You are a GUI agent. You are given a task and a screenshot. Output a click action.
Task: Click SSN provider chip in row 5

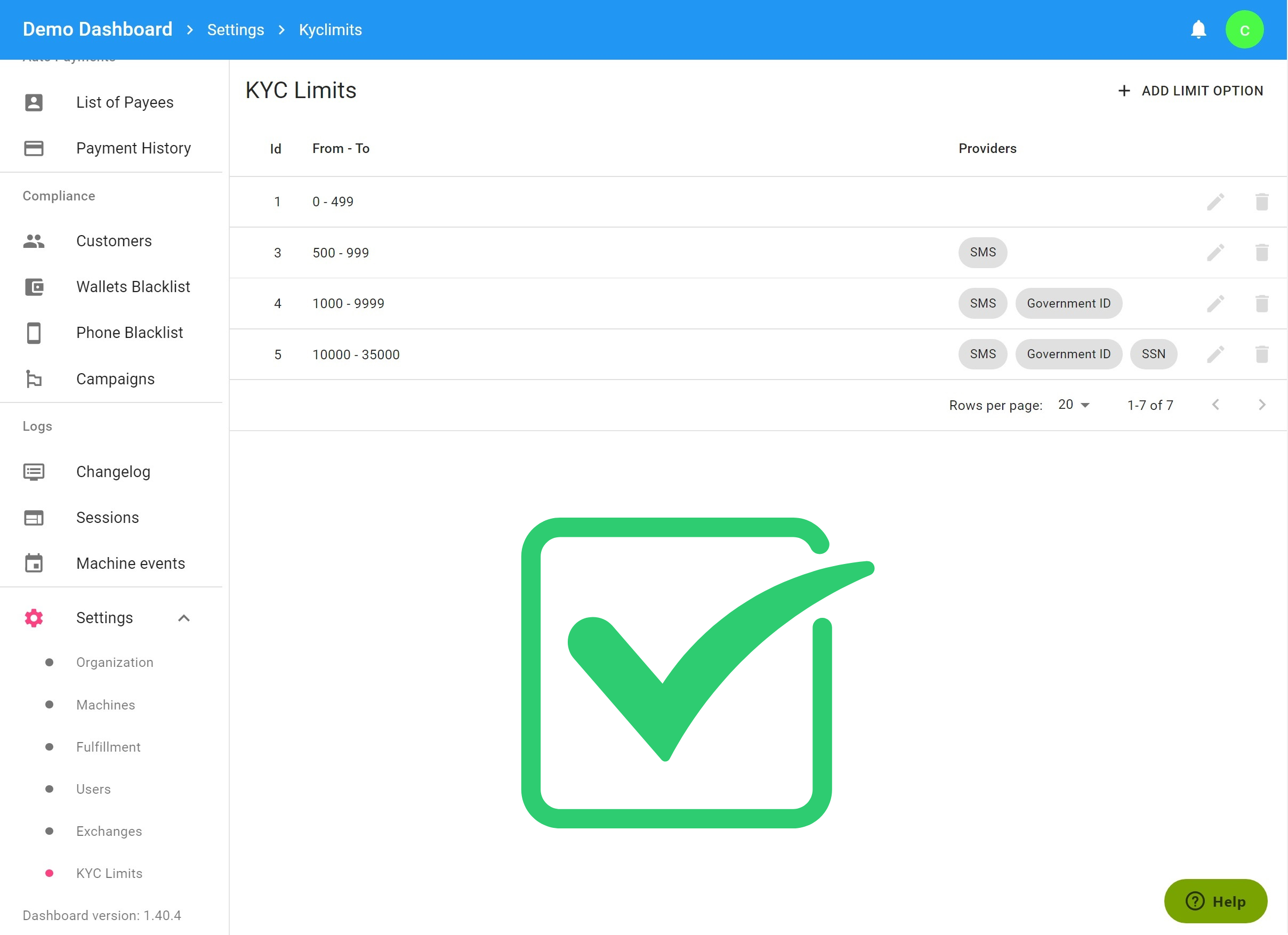[x=1153, y=354]
